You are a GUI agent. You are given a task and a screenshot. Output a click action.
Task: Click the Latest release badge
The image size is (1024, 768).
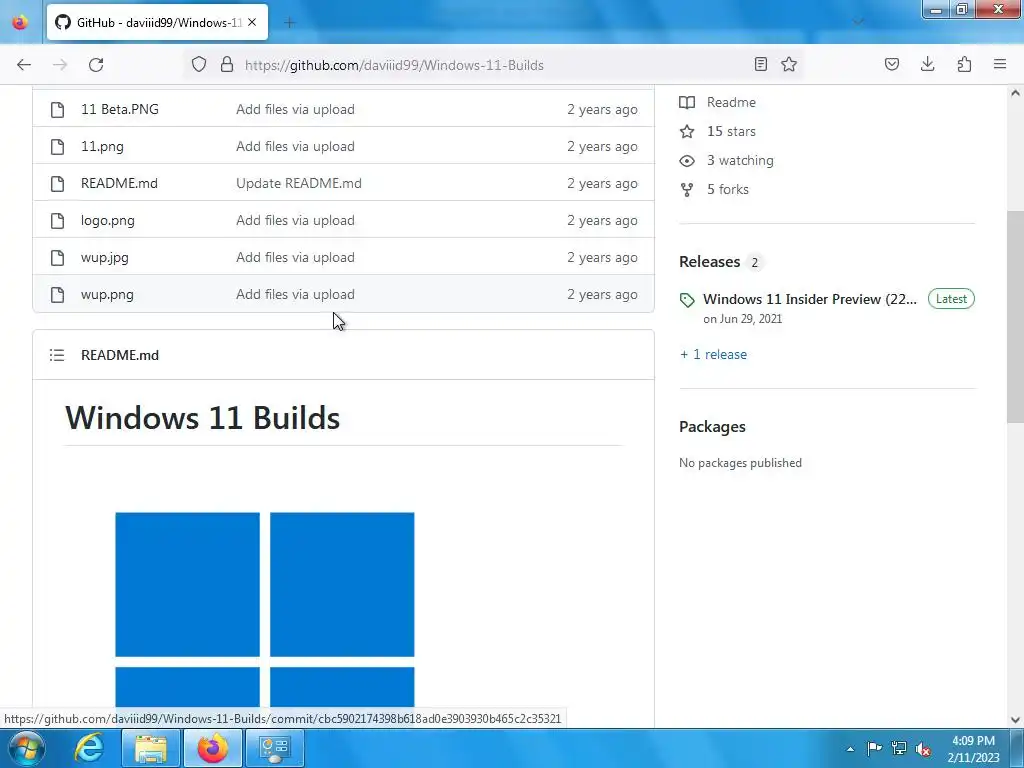[951, 299]
